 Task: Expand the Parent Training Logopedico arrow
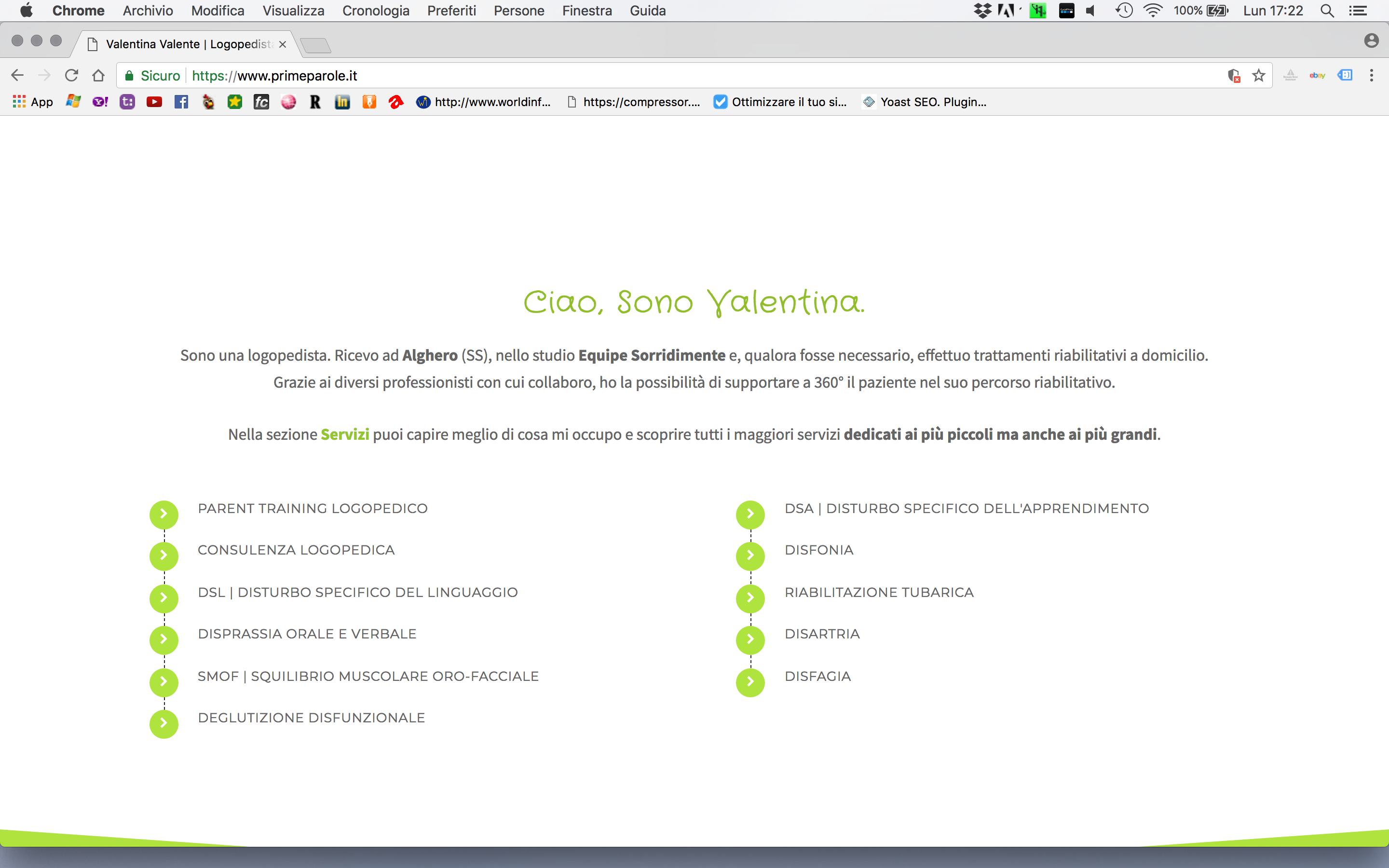click(163, 515)
